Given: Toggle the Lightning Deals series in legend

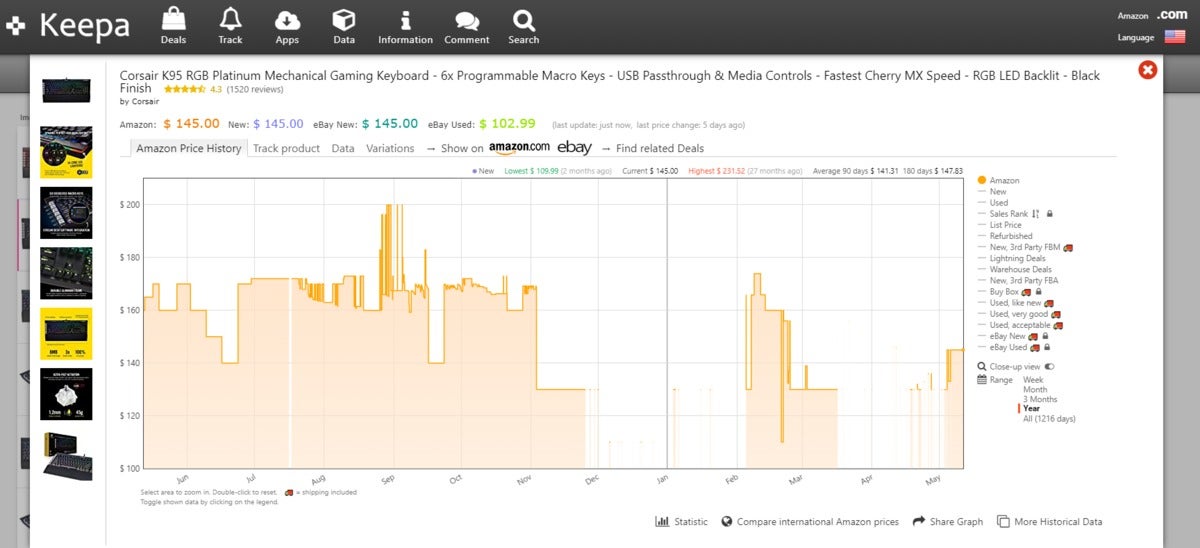Looking at the screenshot, I should [1018, 258].
